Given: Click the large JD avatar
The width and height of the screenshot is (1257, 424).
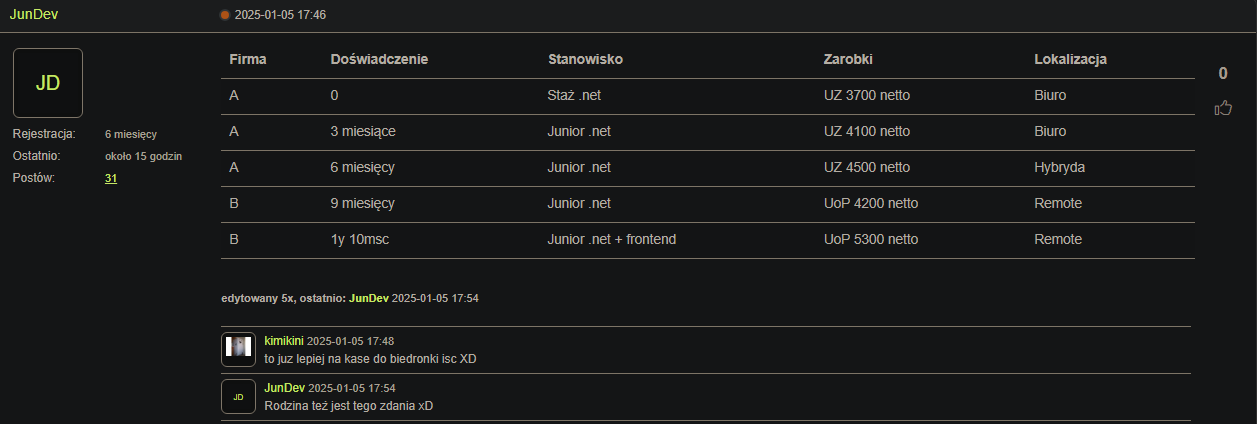Looking at the screenshot, I should [x=48, y=83].
